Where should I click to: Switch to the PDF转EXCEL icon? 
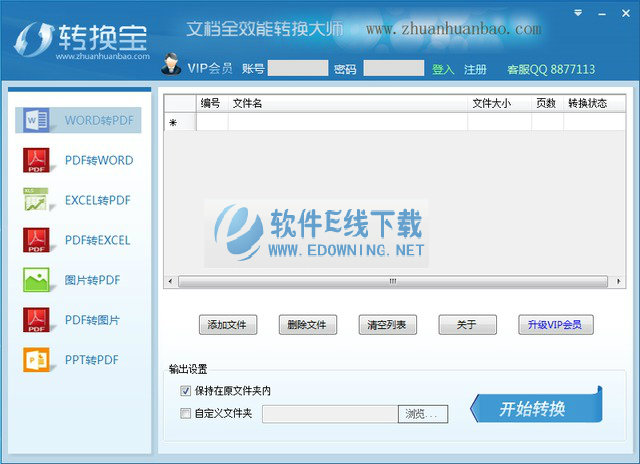(37, 240)
